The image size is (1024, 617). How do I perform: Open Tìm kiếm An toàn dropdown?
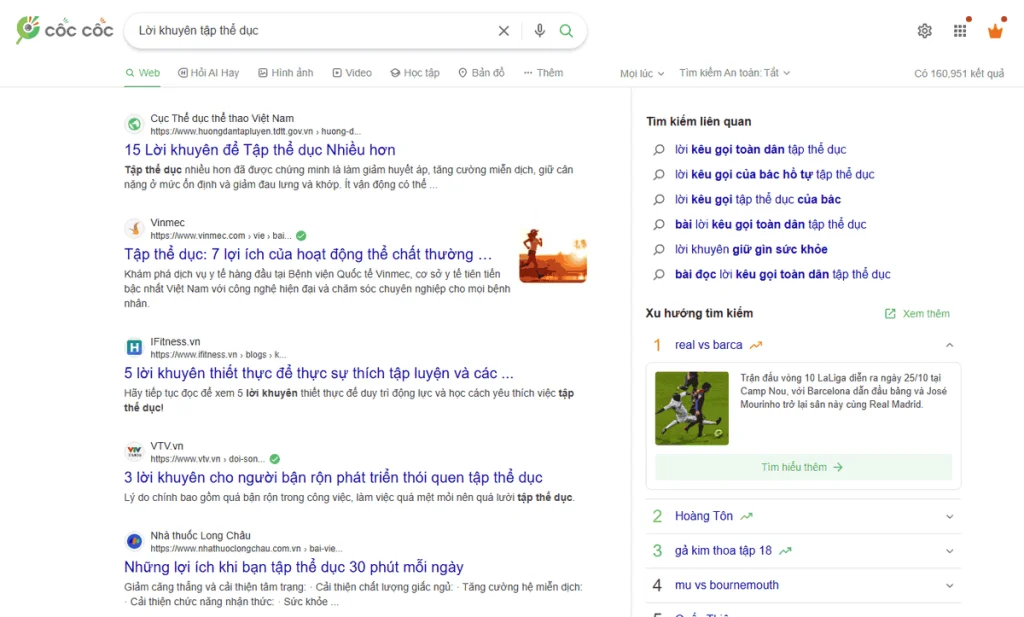[735, 72]
